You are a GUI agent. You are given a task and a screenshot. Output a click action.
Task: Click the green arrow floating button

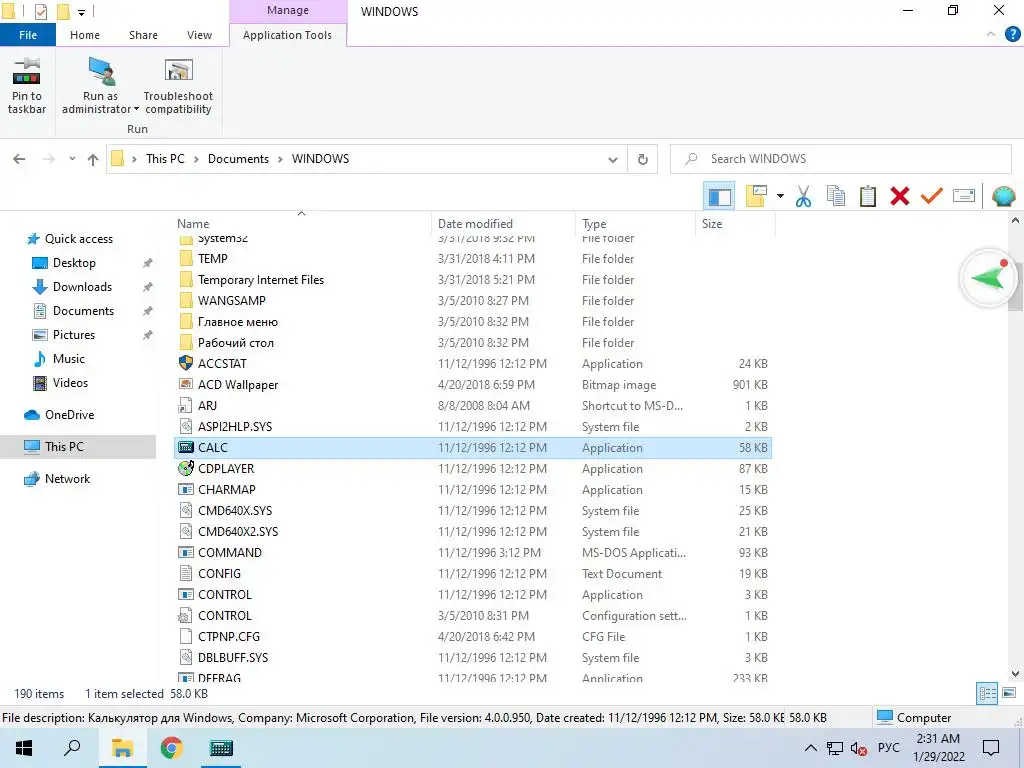click(x=989, y=278)
